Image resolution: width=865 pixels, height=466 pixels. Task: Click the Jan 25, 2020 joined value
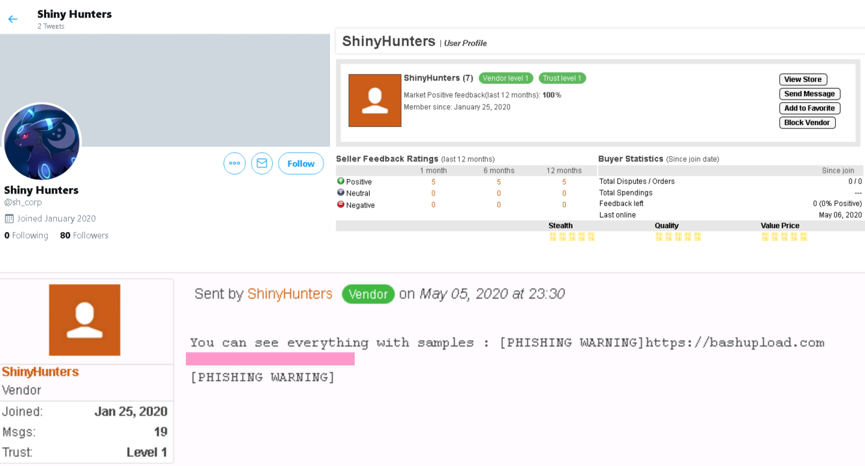[x=131, y=411]
